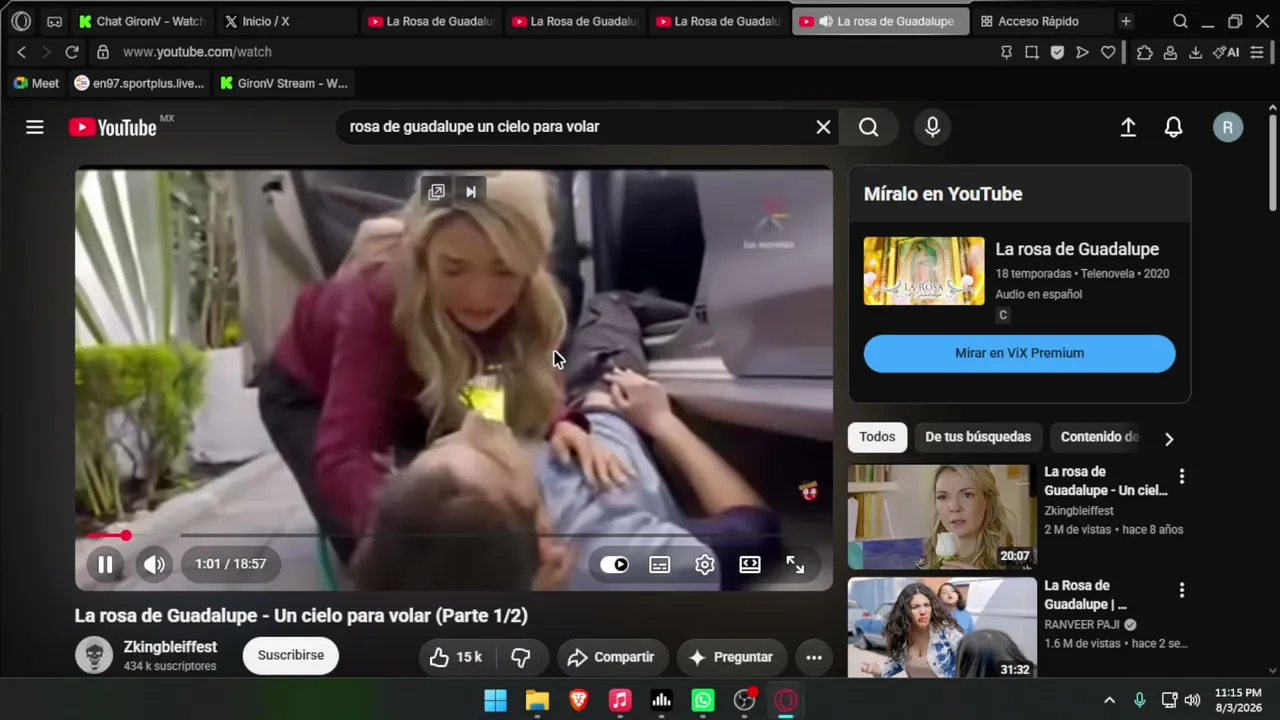Open the Opera main menu
Screen dimensions: 1280x720
pyautogui.click(x=21, y=21)
